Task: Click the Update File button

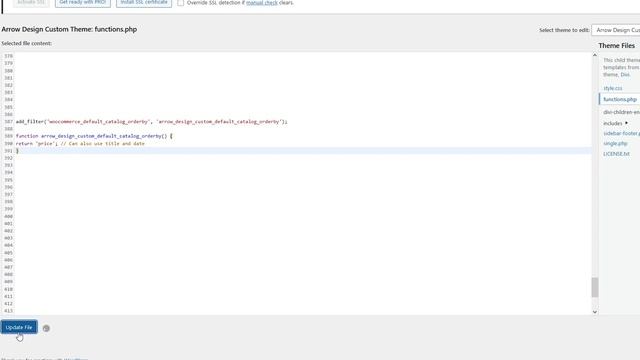Action: [x=19, y=327]
